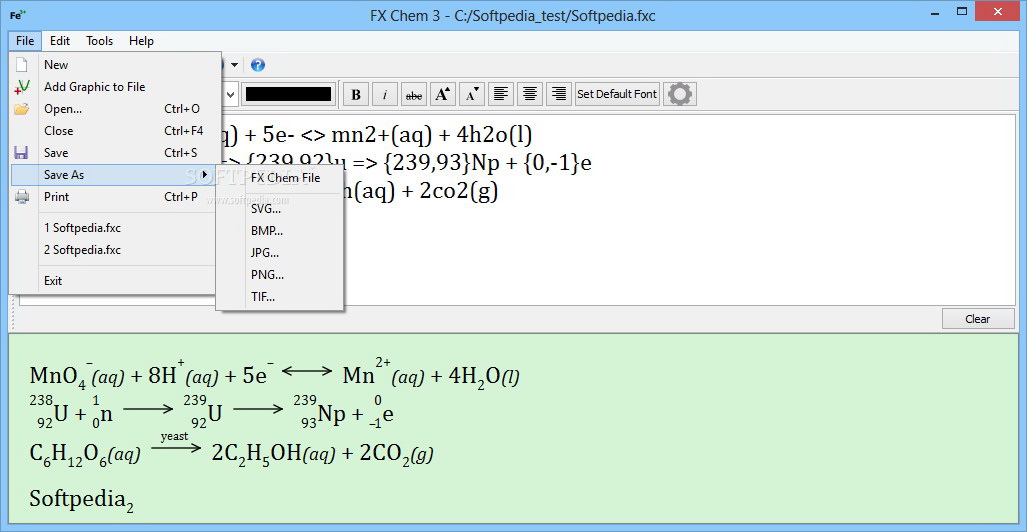
Task: Open the Tools menu
Action: 100,41
